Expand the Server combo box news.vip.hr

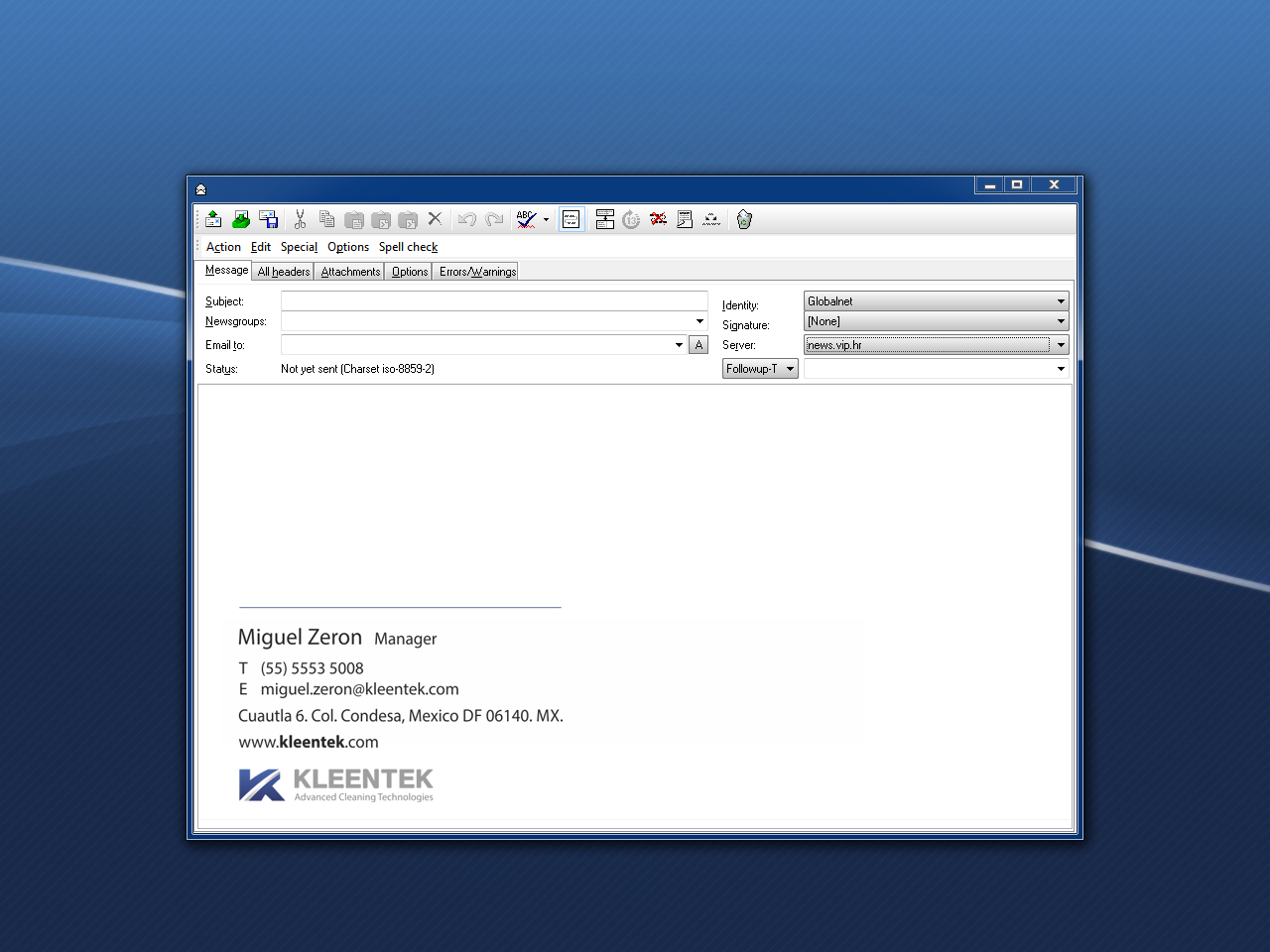pos(936,345)
